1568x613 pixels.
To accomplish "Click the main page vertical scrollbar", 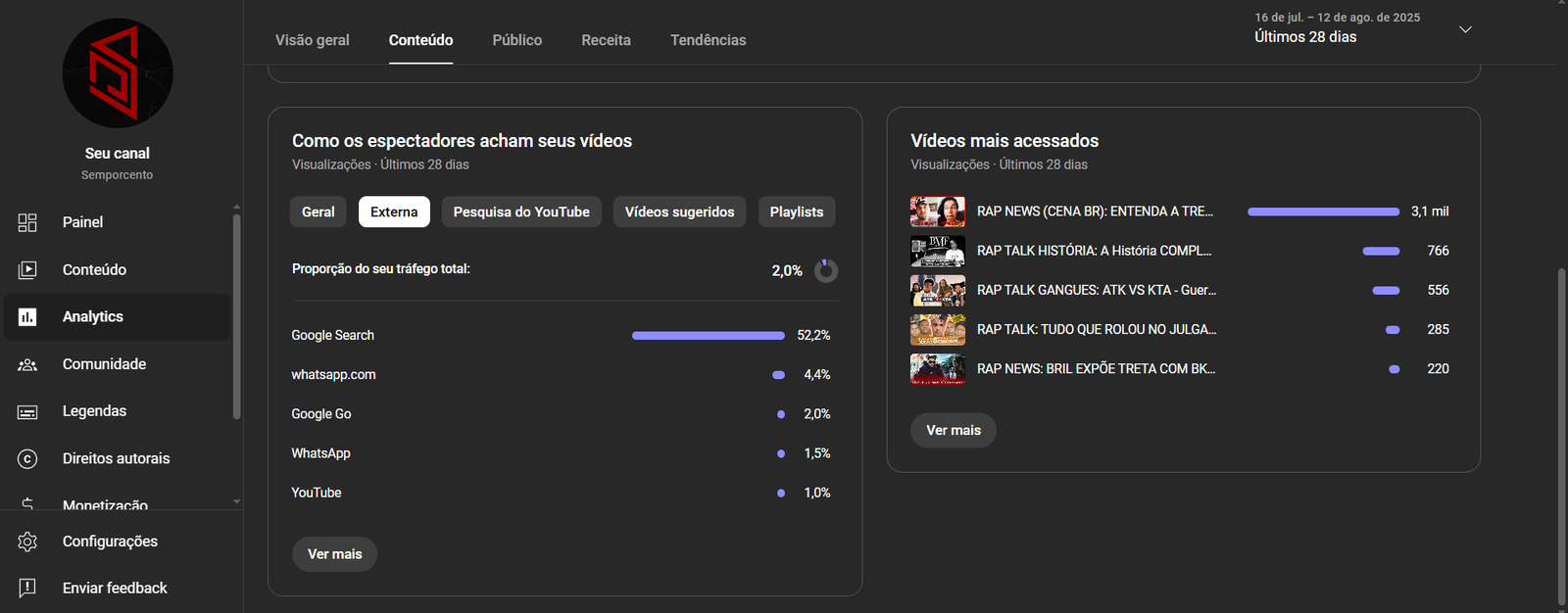I will (x=1562, y=436).
